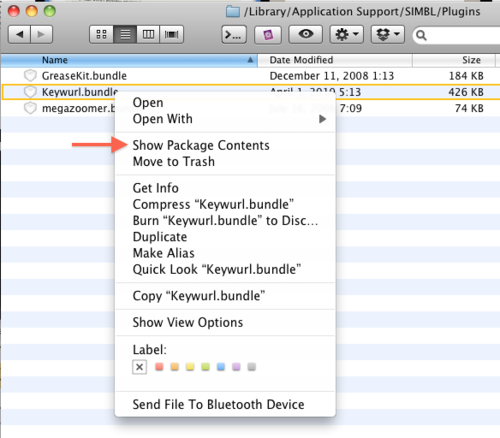This screenshot has height=438, width=500.
Task: Apply the orange label color
Action: point(175,367)
